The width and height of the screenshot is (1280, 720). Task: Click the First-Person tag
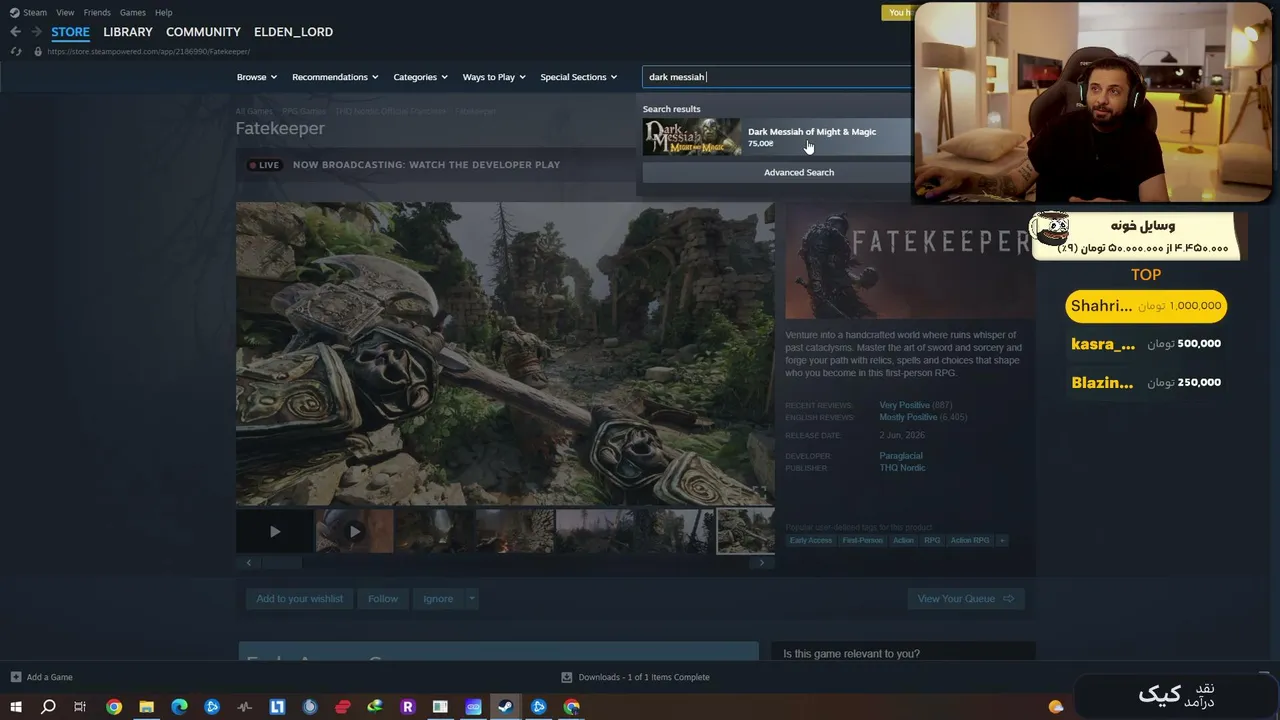[863, 541]
